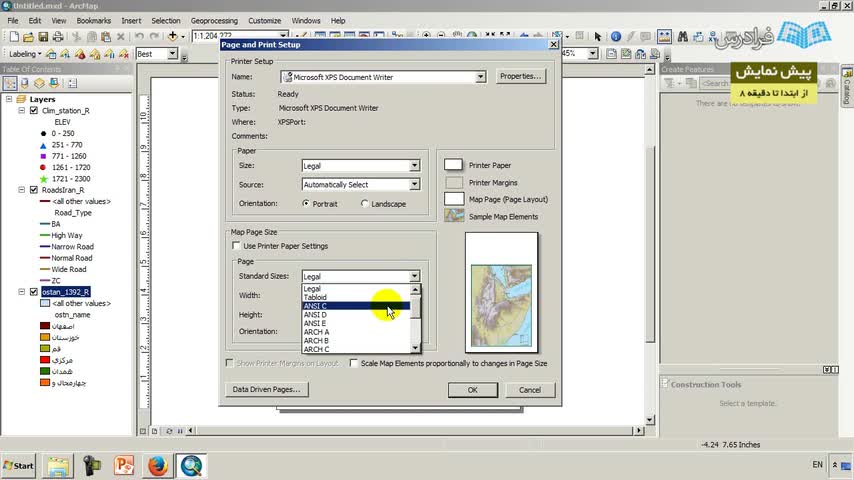
Task: Open the Customize menu
Action: 265,21
